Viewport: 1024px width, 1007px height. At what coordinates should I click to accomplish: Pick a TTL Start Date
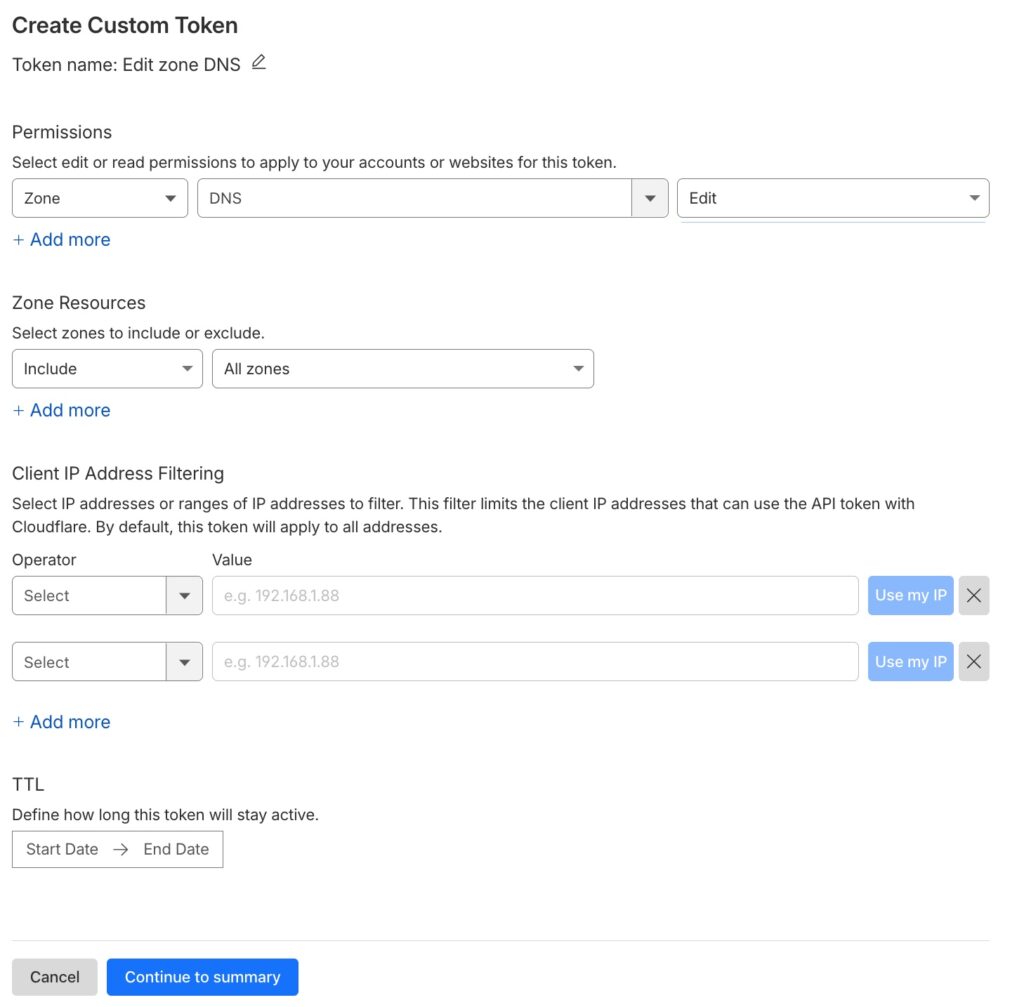[63, 849]
